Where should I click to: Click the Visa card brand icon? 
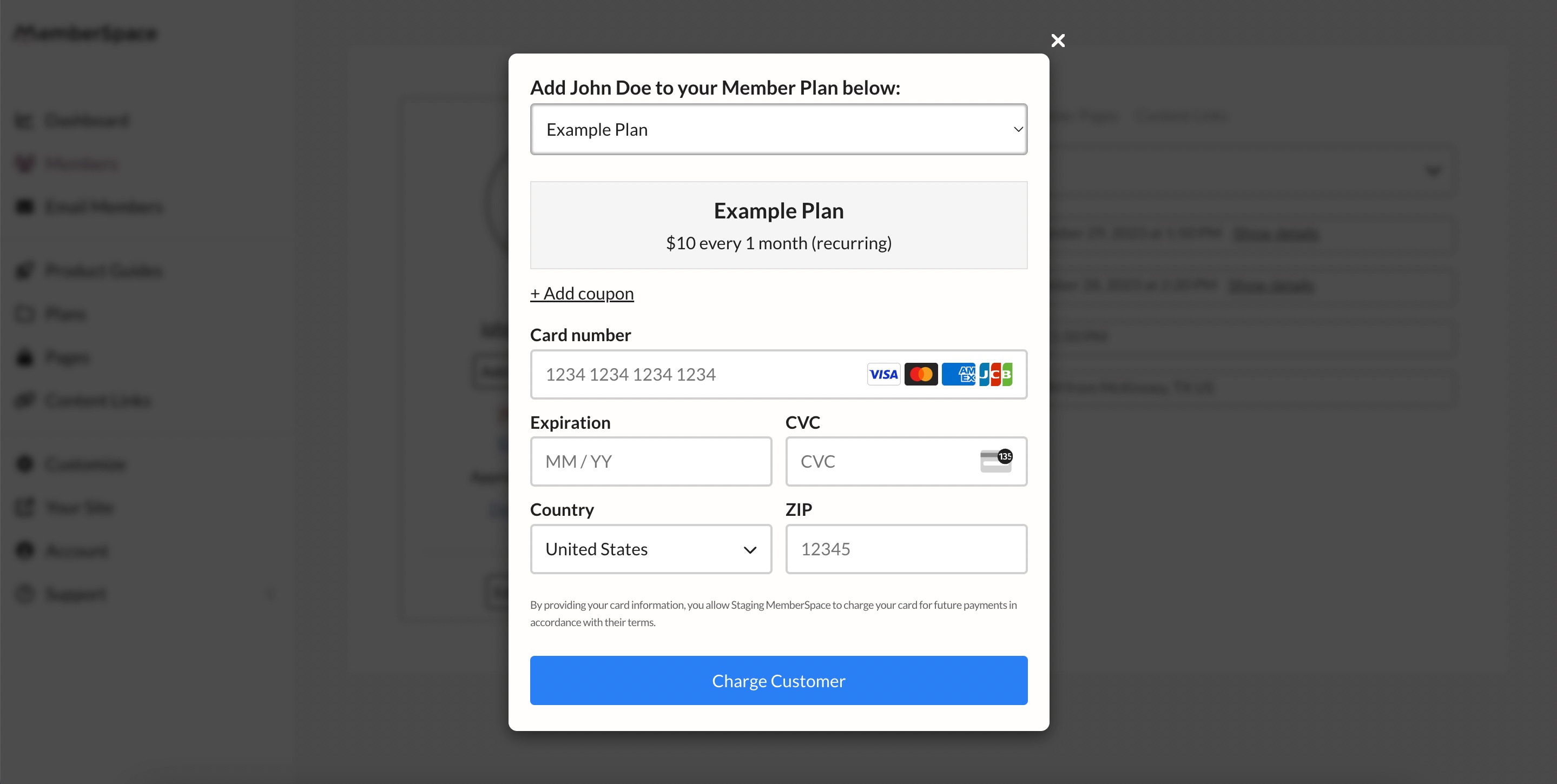883,375
